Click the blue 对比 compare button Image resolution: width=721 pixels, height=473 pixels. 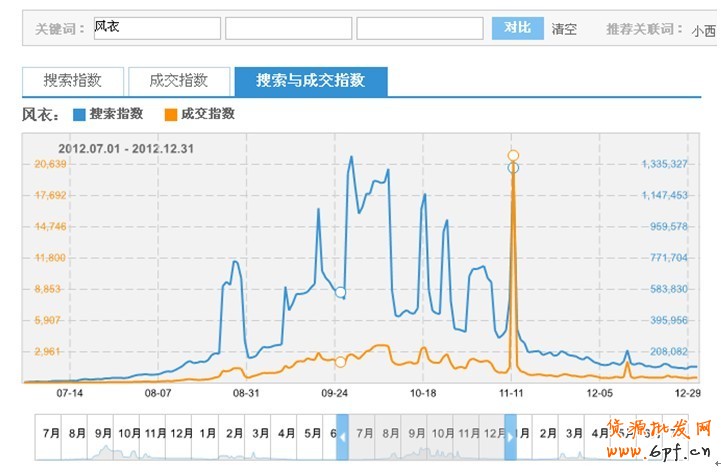tap(518, 28)
